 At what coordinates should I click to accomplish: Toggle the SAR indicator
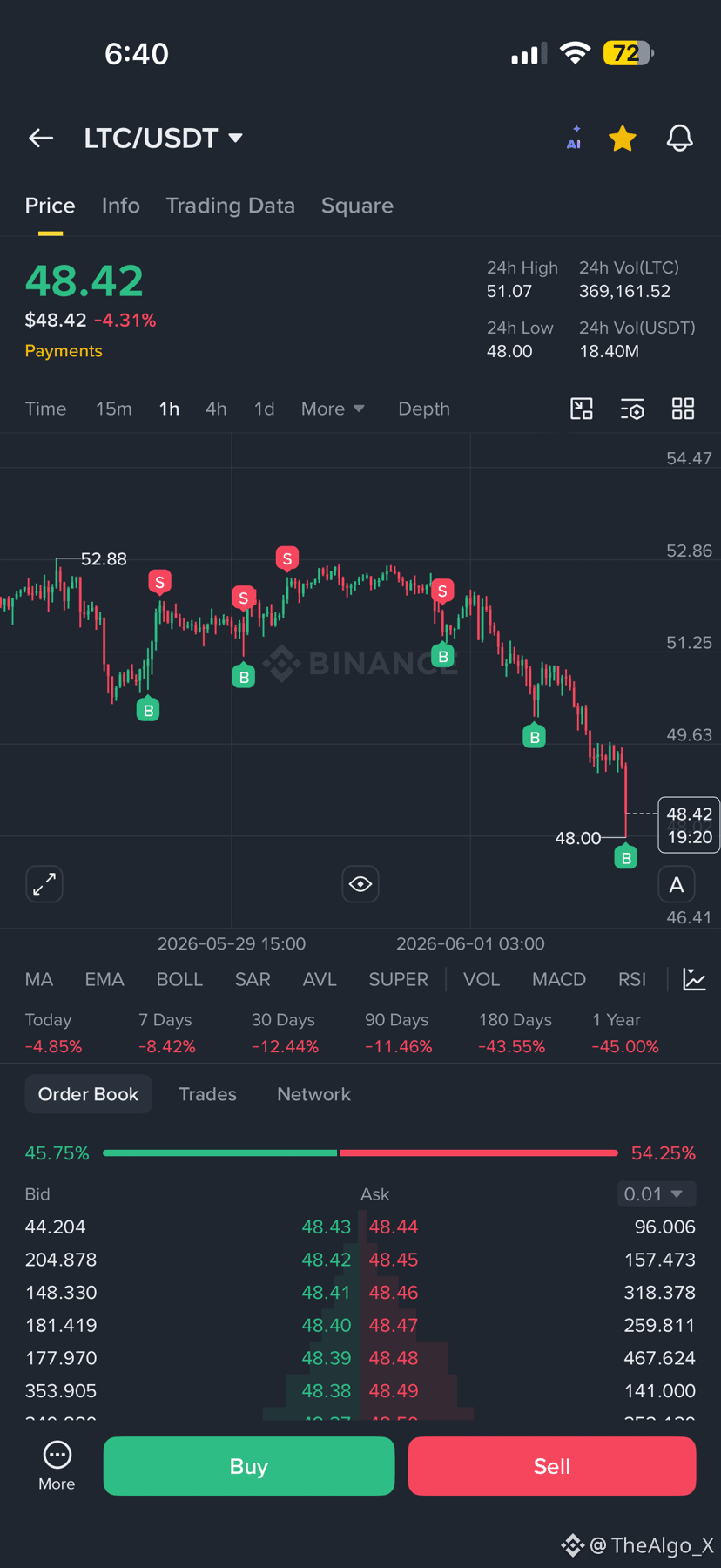(x=253, y=979)
